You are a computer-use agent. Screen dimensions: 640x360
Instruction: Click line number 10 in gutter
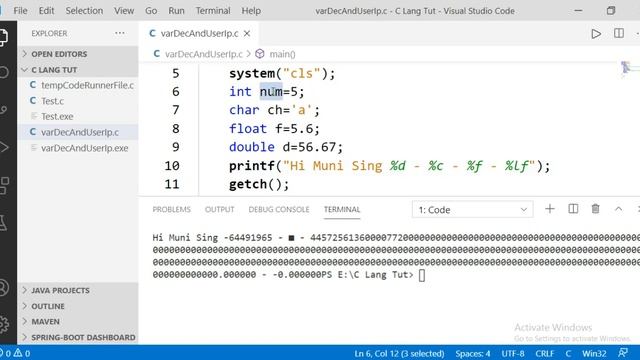click(x=172, y=166)
